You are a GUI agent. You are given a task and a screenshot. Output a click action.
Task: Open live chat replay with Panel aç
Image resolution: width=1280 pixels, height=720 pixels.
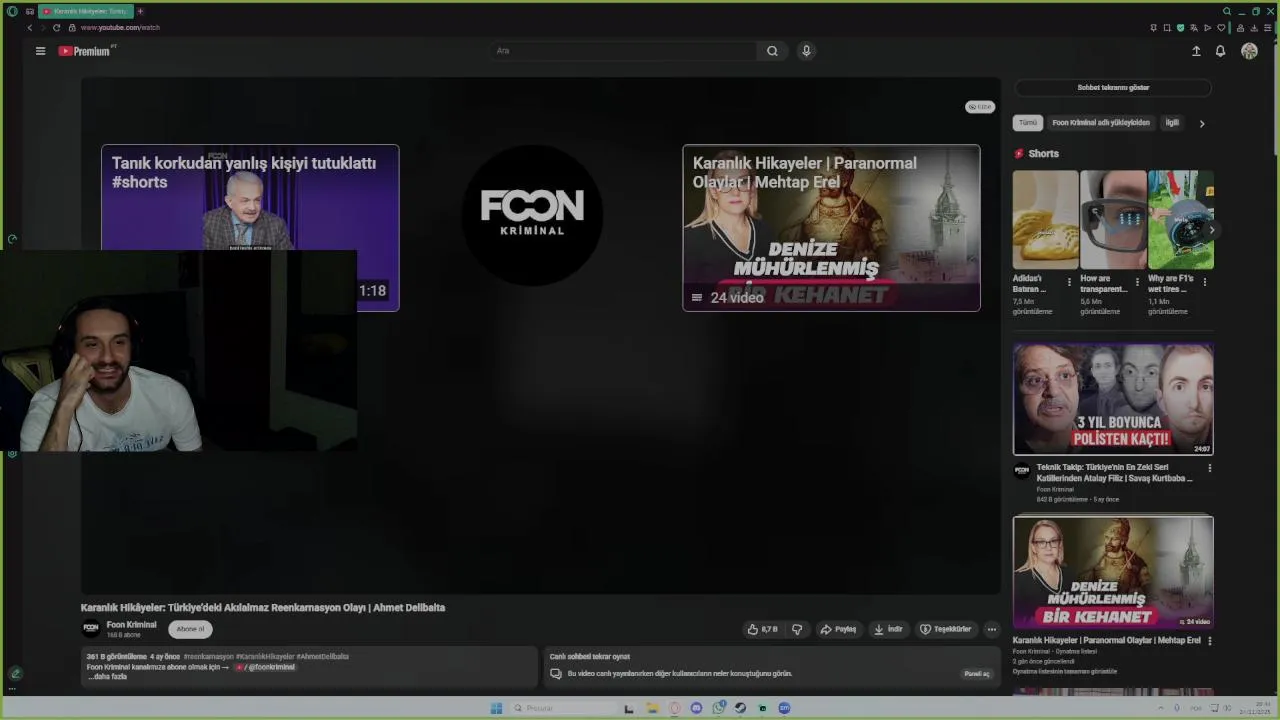coord(976,674)
